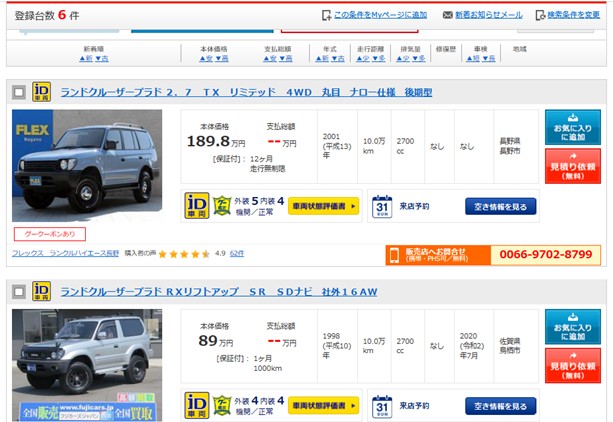Screen dimensions: 613x422
Task: Sort 支払総額 by ▼高 most expensive
Action: 286,58
